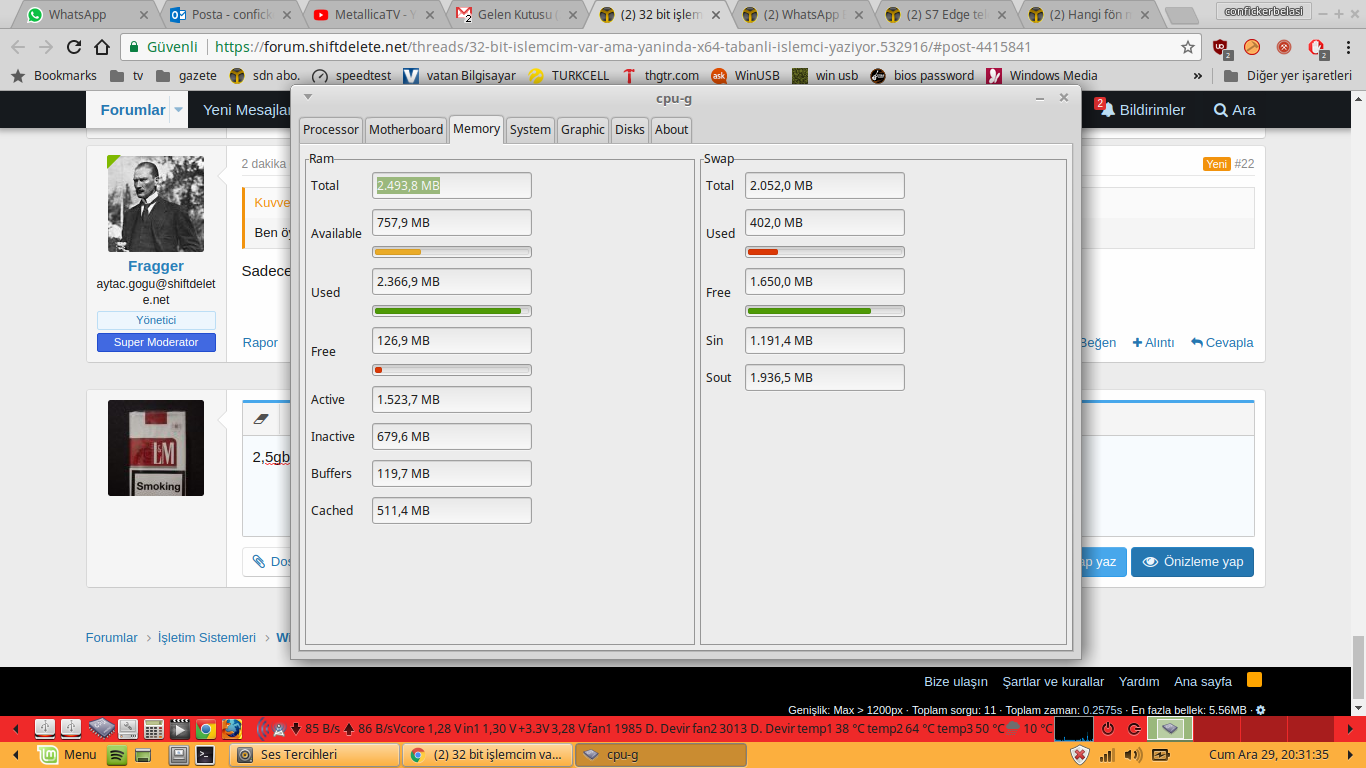
Task: Open the uBlock extension icon
Action: 1221,47
